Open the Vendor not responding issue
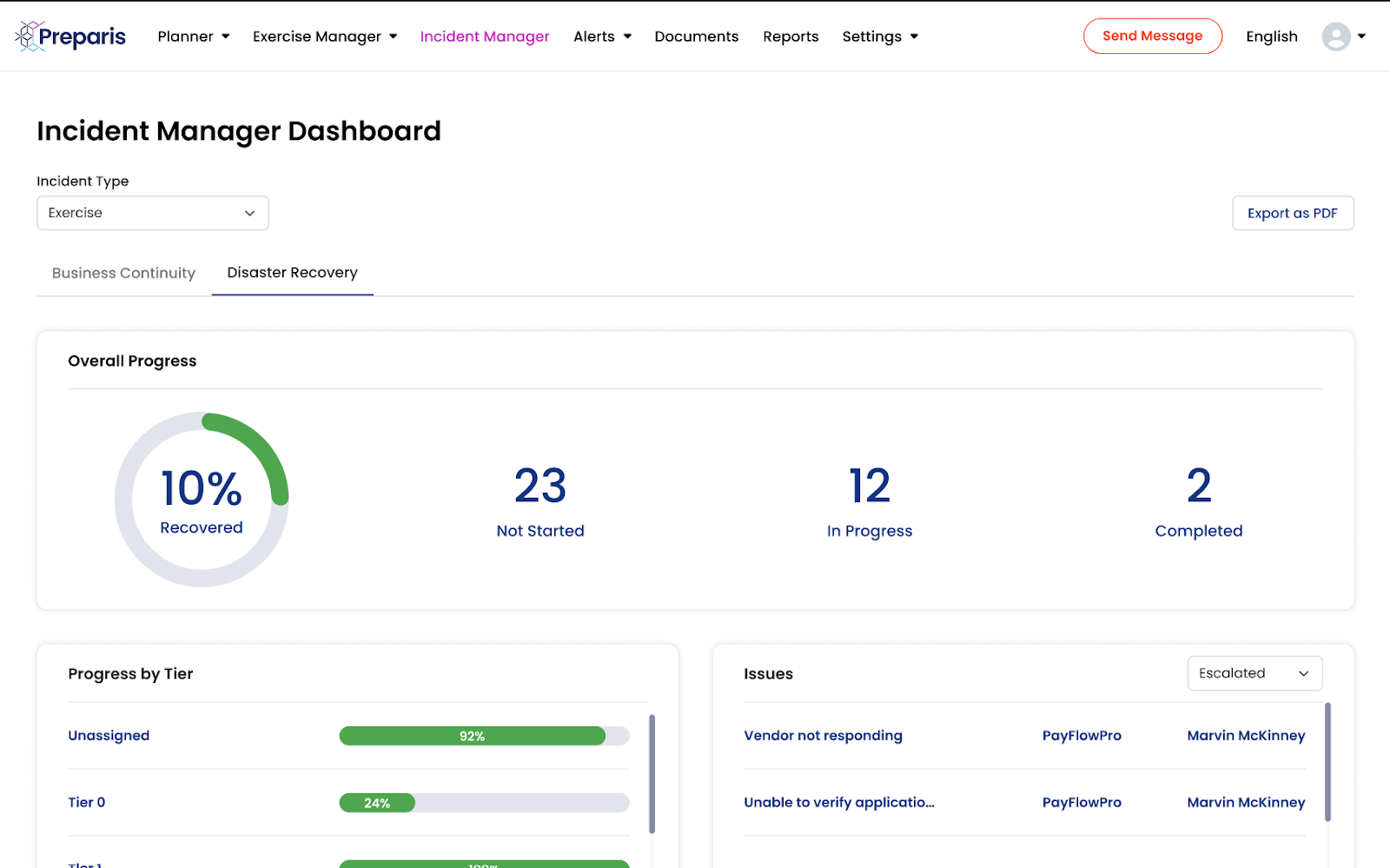1390x868 pixels. point(823,736)
